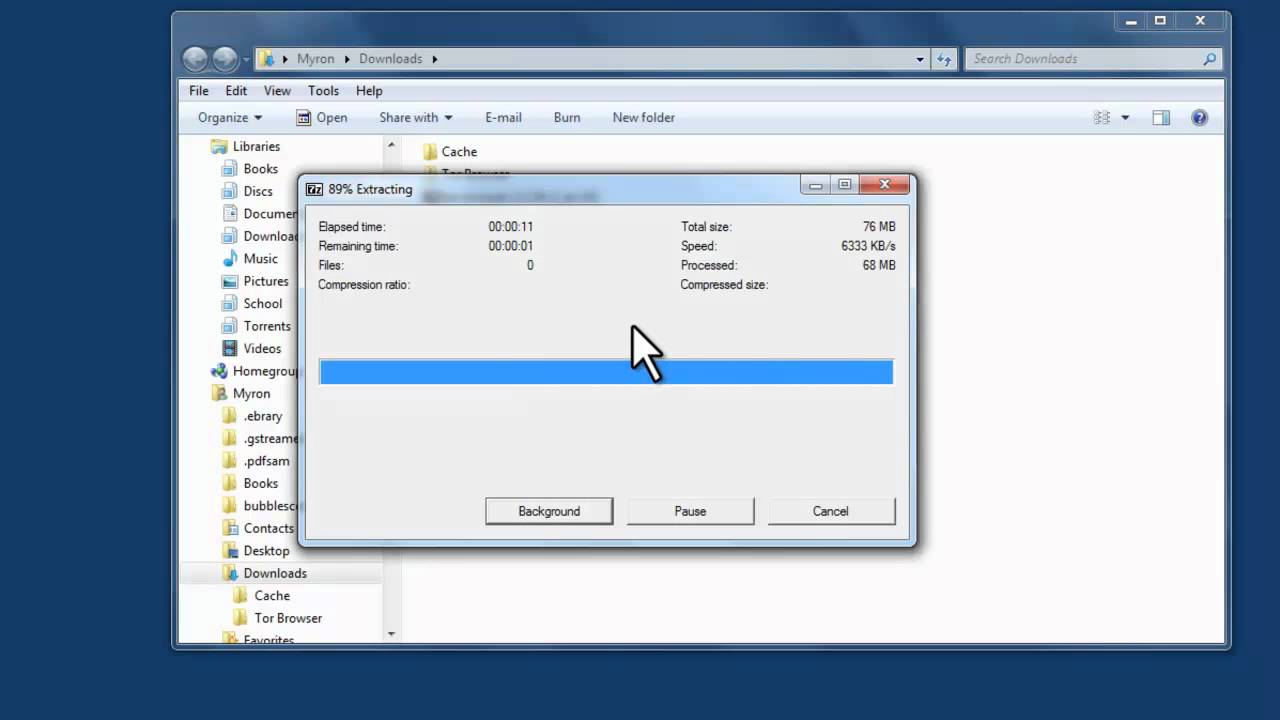Open the Help menu
This screenshot has height=720, width=1280.
point(369,90)
